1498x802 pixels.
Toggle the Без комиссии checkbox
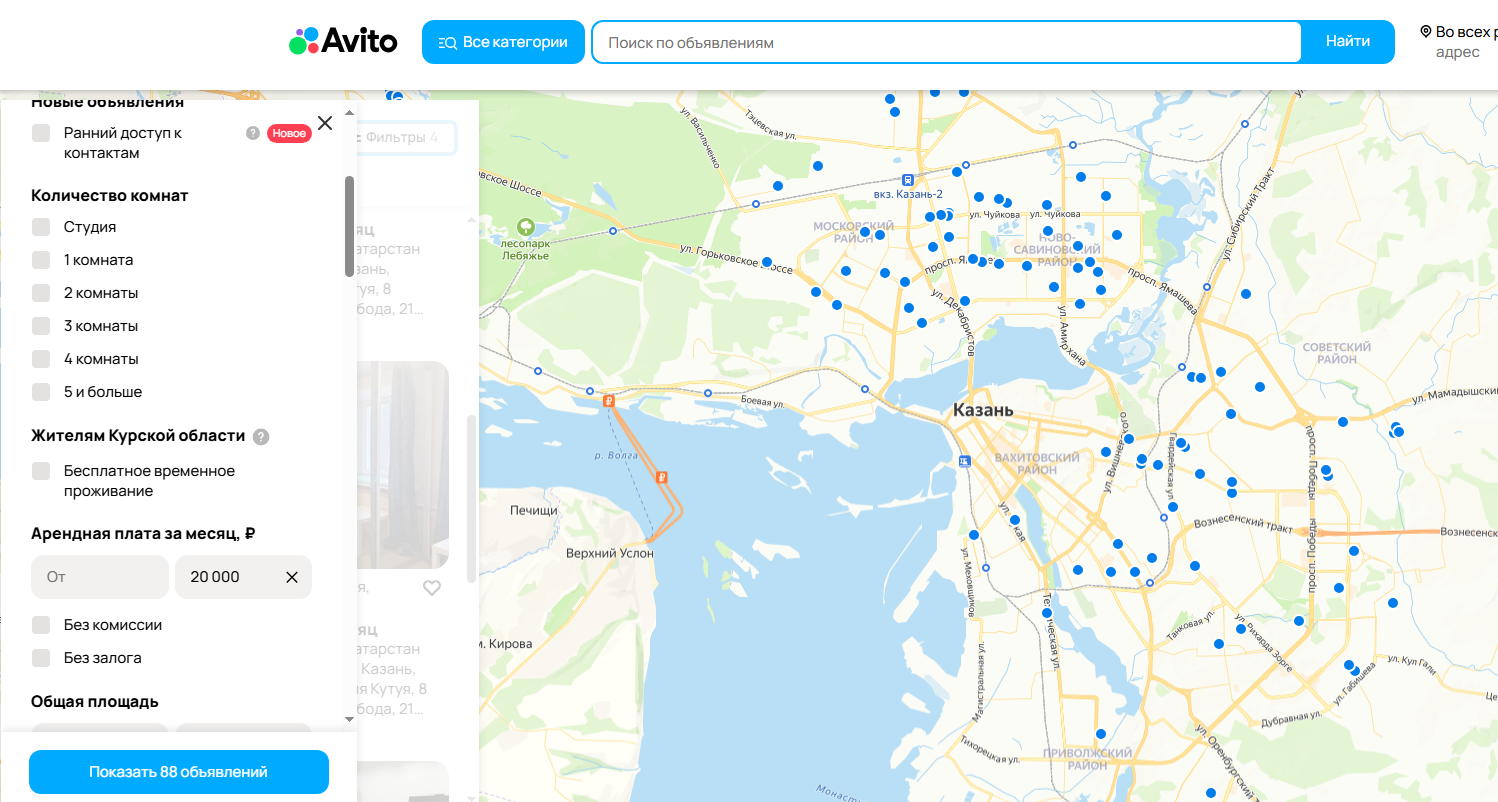pyautogui.click(x=41, y=625)
